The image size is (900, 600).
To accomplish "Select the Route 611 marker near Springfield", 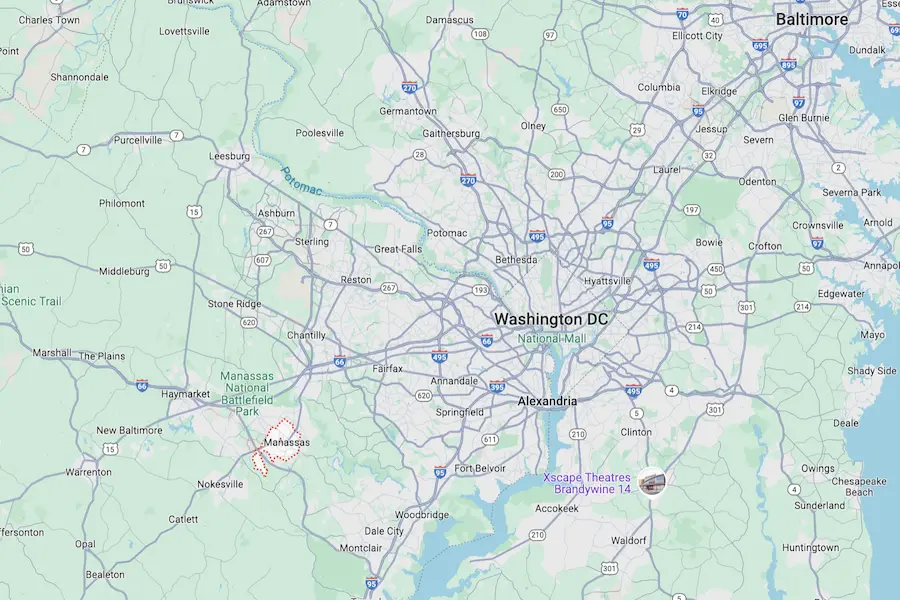I will tap(490, 440).
